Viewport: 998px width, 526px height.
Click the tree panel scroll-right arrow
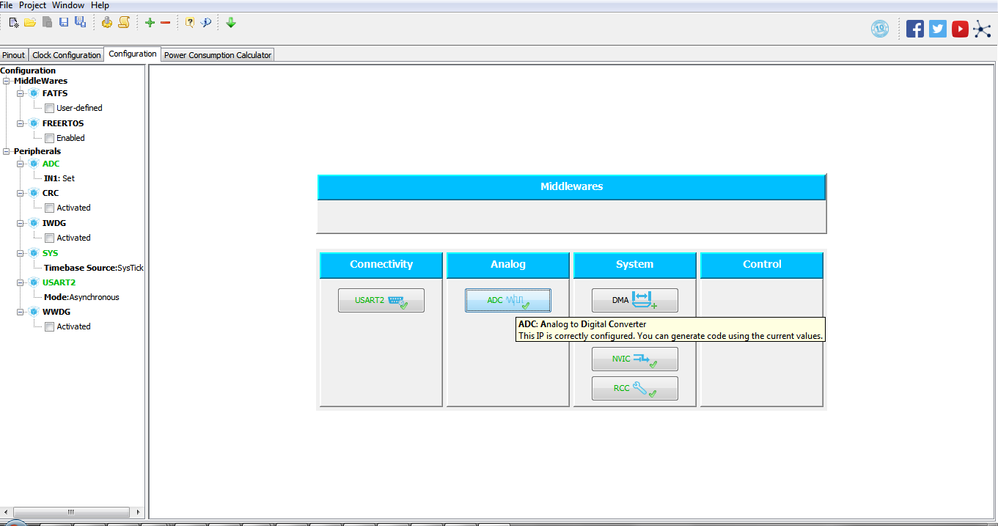point(137,512)
